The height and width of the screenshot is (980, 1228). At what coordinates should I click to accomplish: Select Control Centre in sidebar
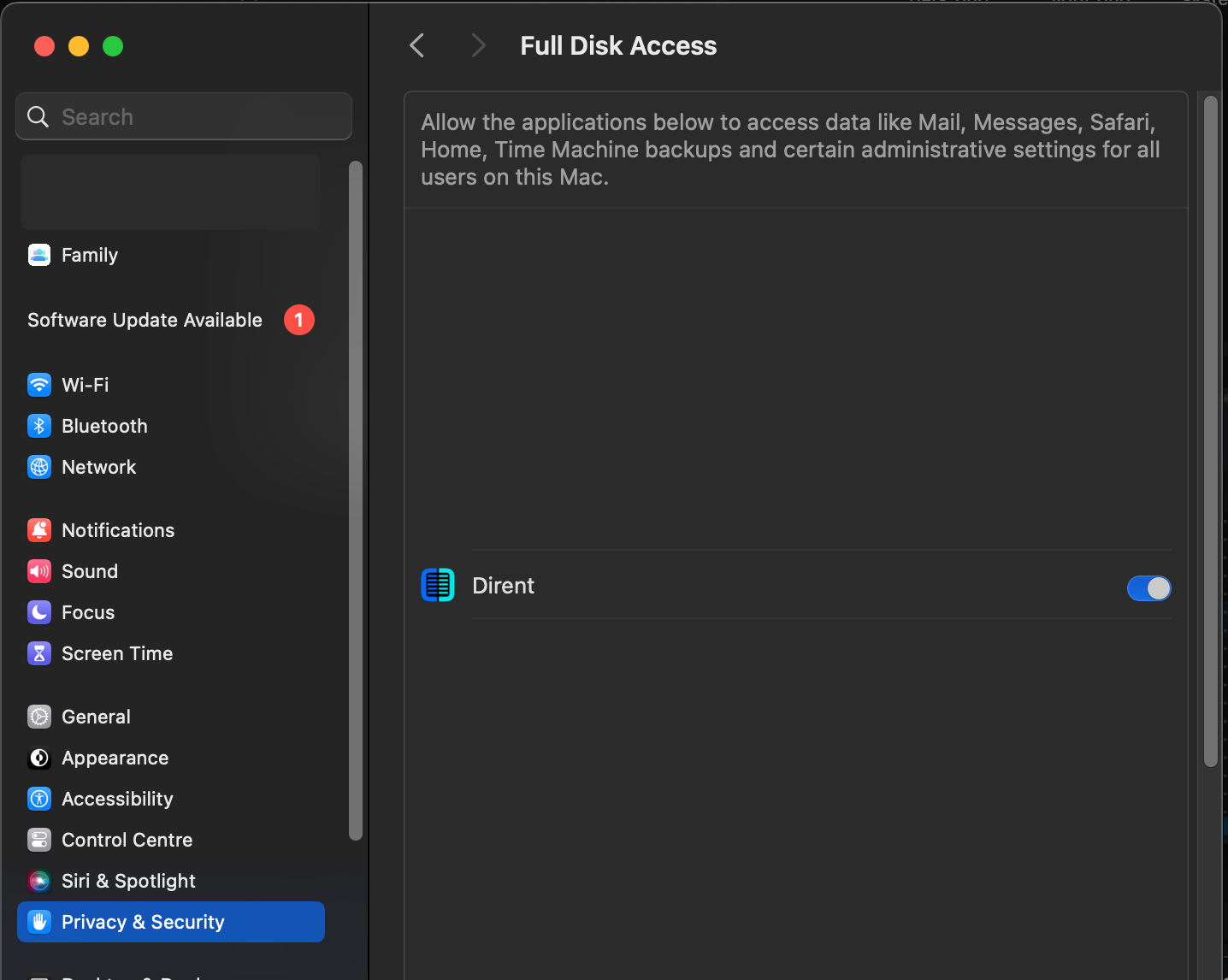[127, 840]
